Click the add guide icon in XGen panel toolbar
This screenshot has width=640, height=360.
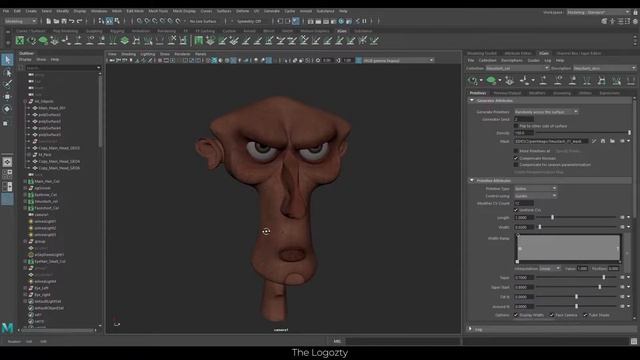[x=543, y=80]
